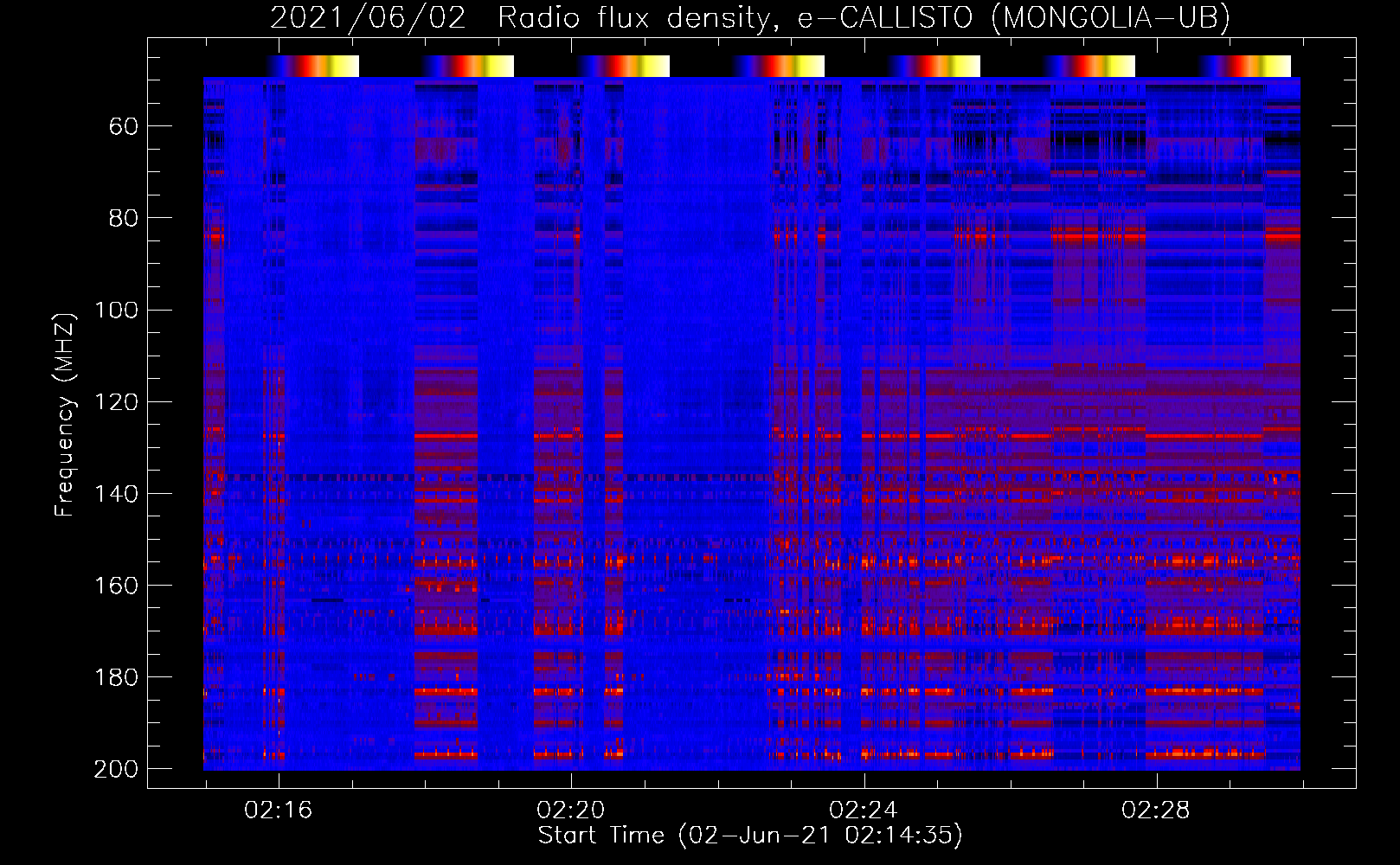This screenshot has width=1400, height=865.
Task: Click the last color bar at top right
Action: pyautogui.click(x=1244, y=66)
